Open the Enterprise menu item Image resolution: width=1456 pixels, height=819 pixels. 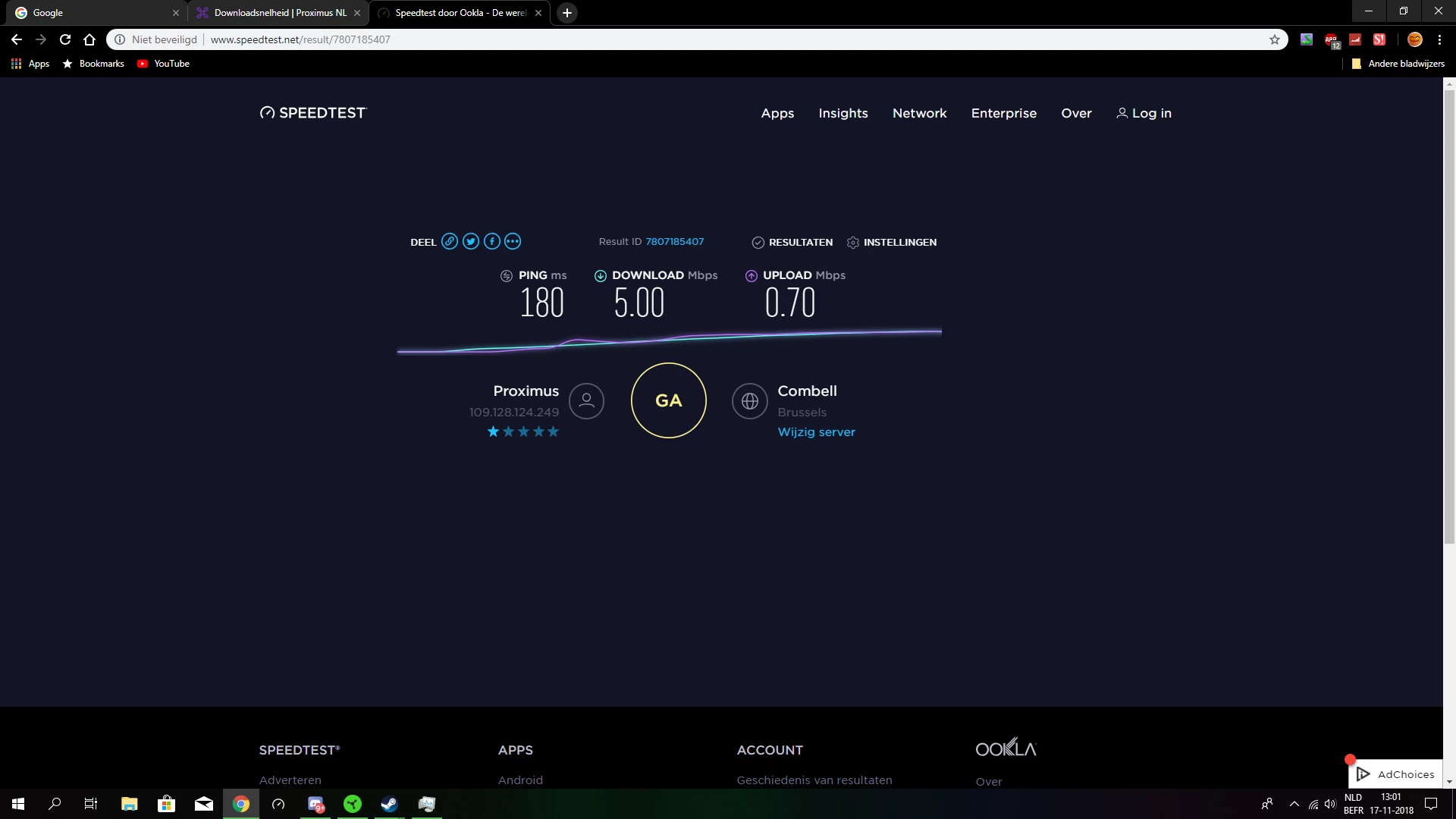pyautogui.click(x=1003, y=113)
